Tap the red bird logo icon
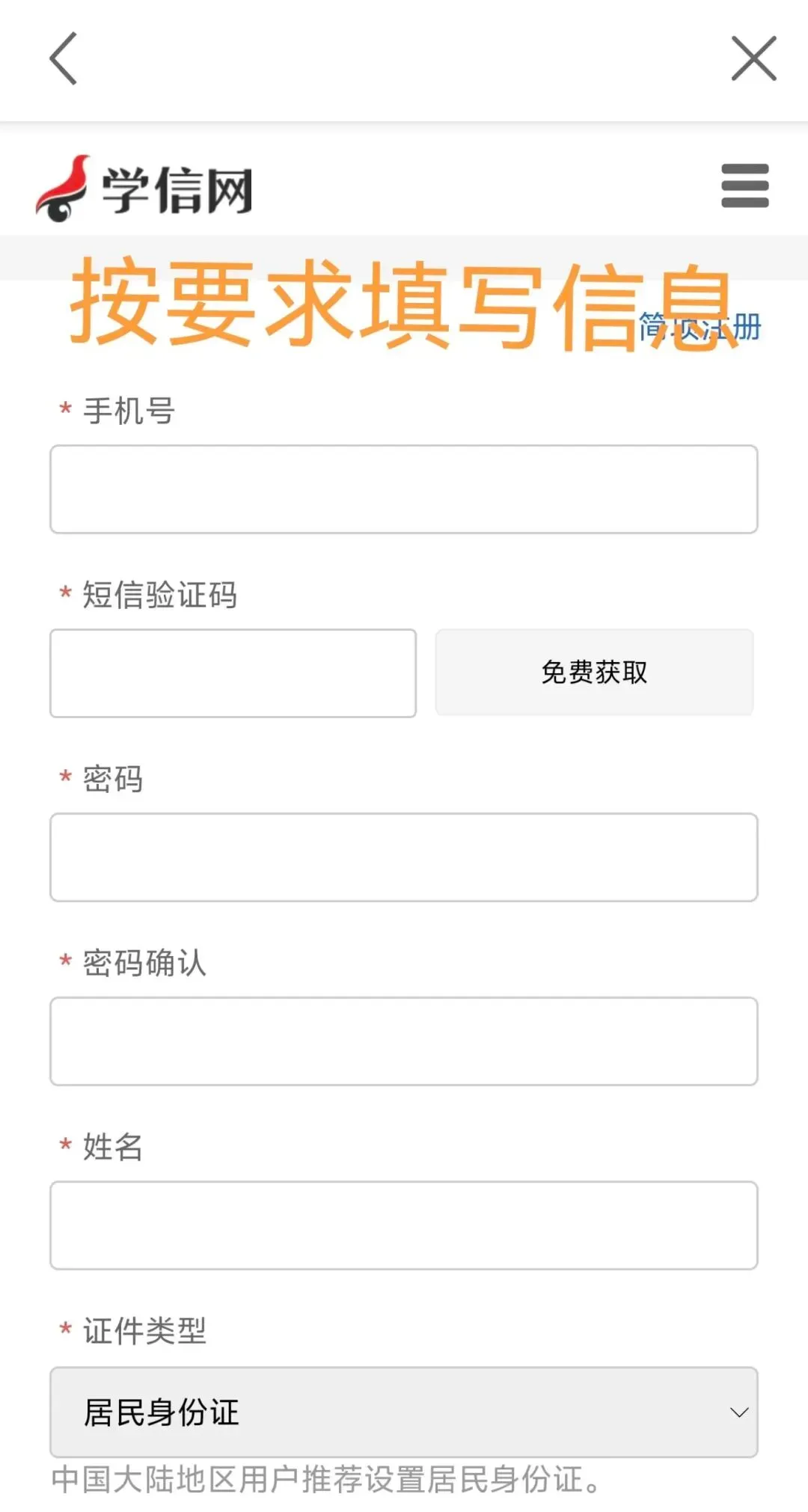 pyautogui.click(x=63, y=189)
